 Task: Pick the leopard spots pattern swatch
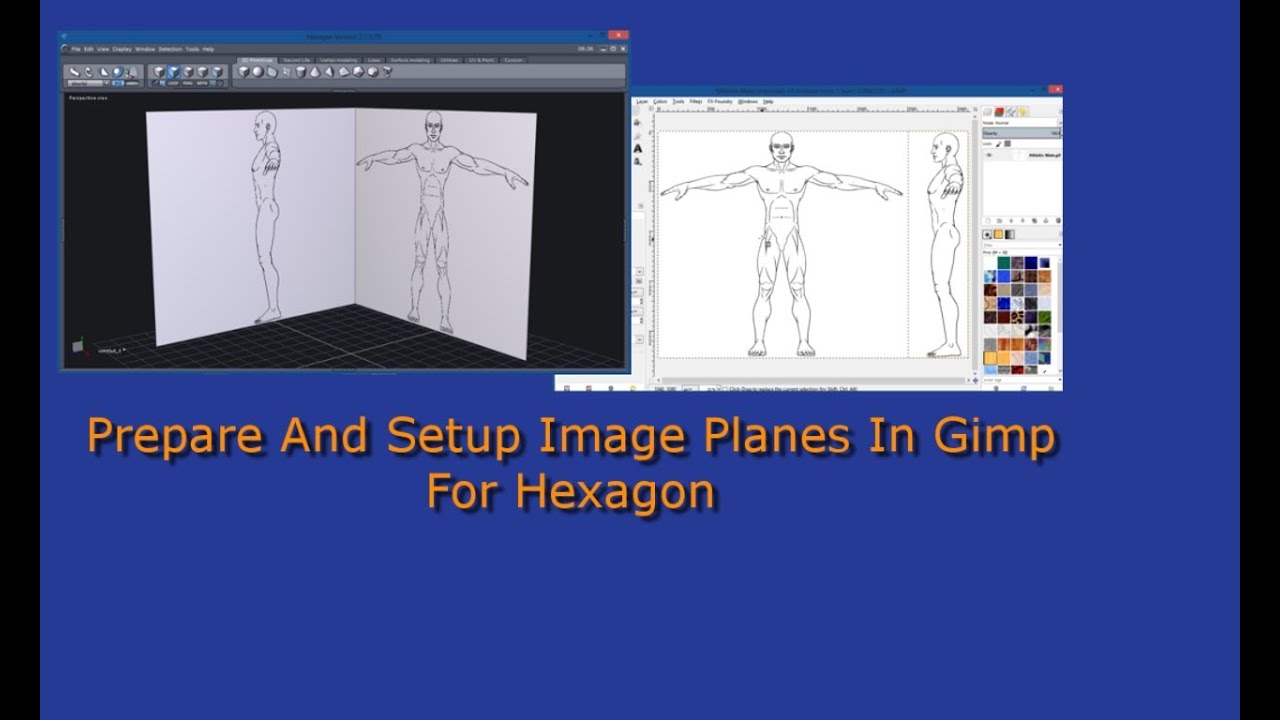1017,317
